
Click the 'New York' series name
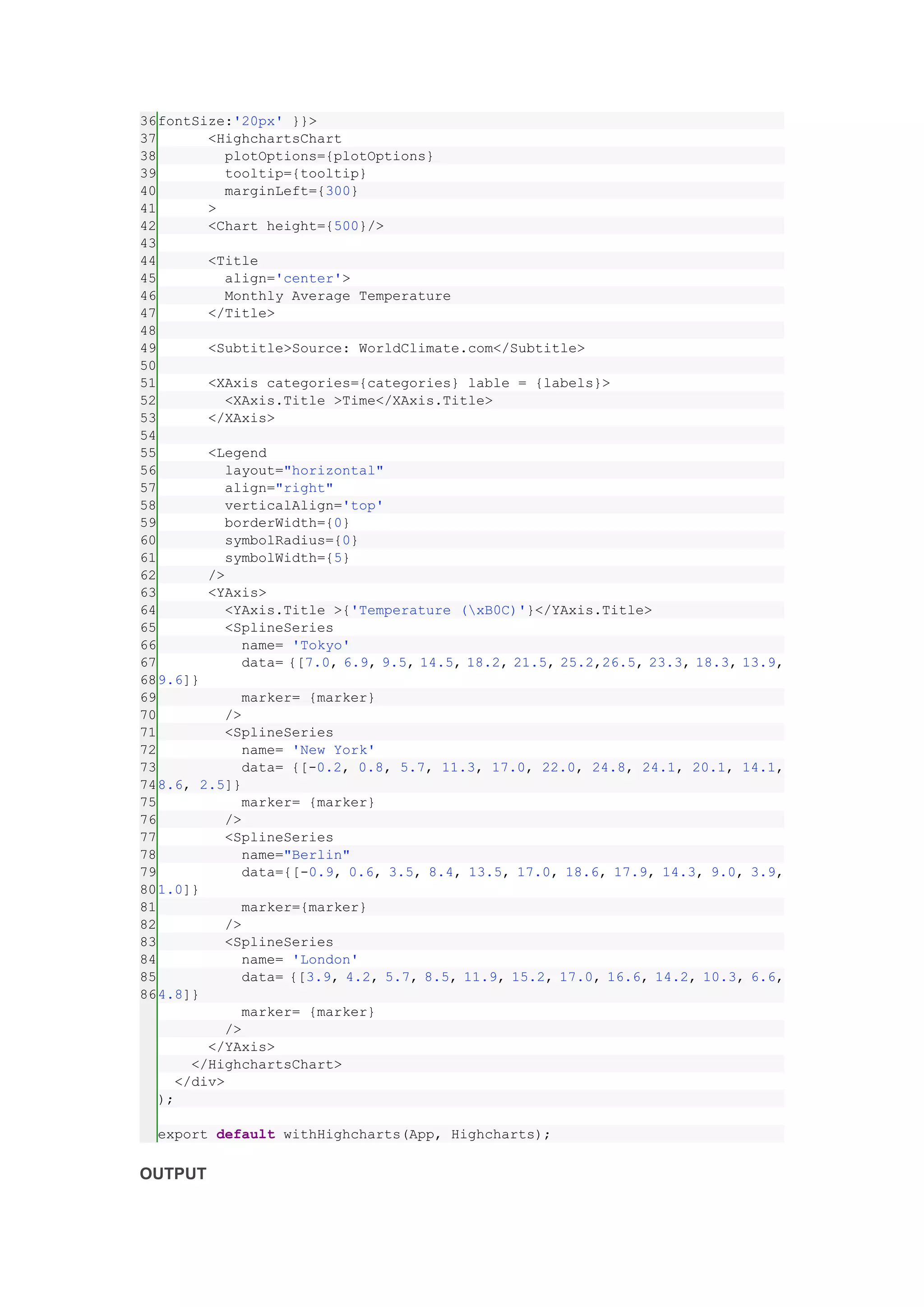coord(333,750)
